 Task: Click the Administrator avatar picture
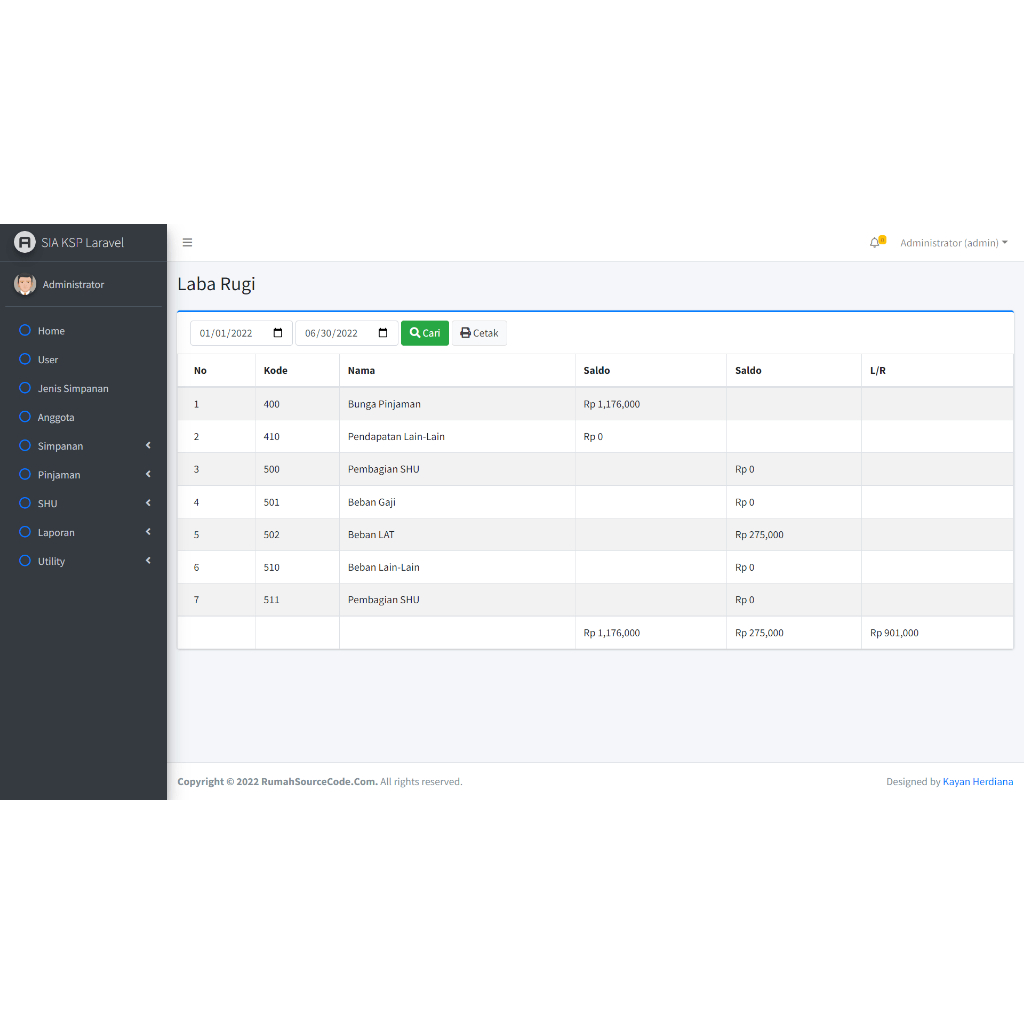tap(25, 284)
